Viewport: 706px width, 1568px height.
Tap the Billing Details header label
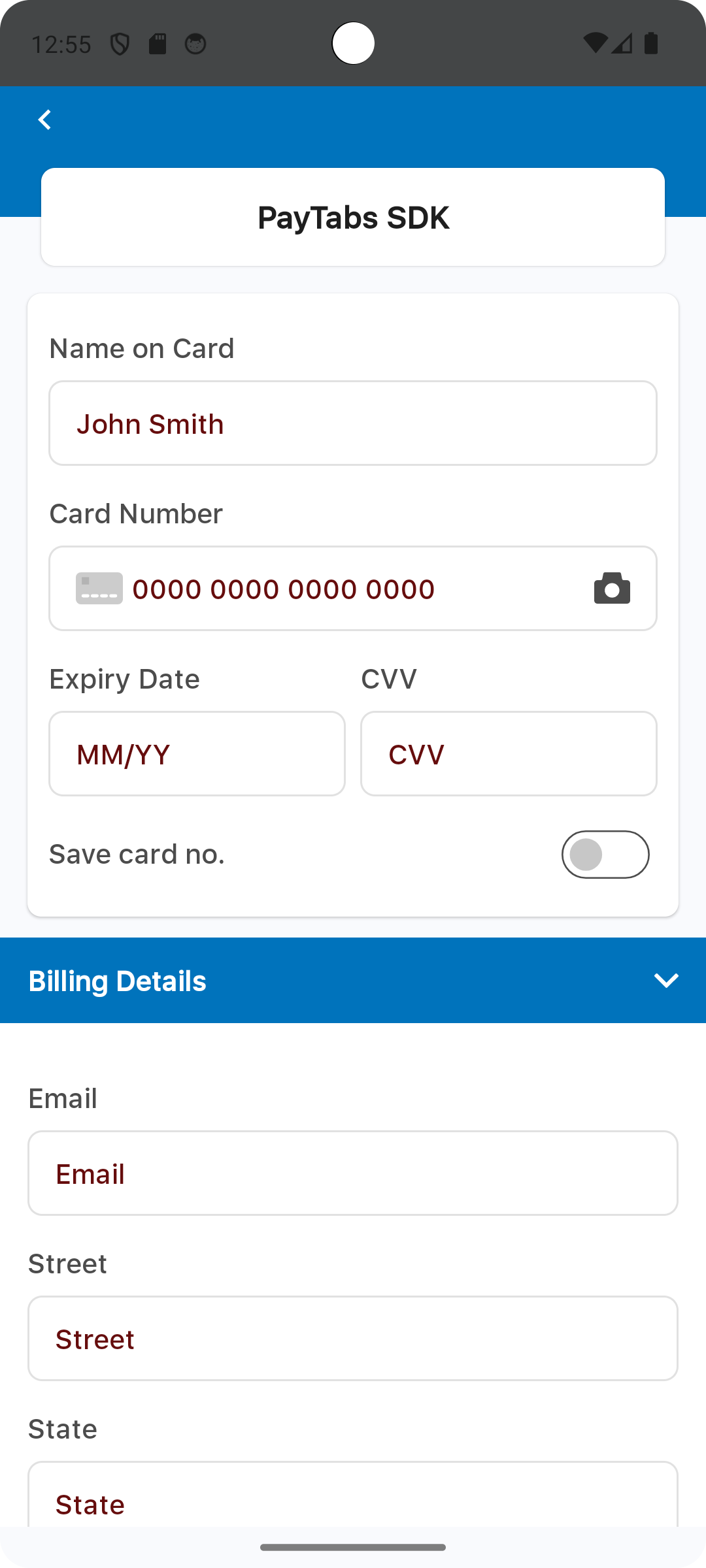118,981
